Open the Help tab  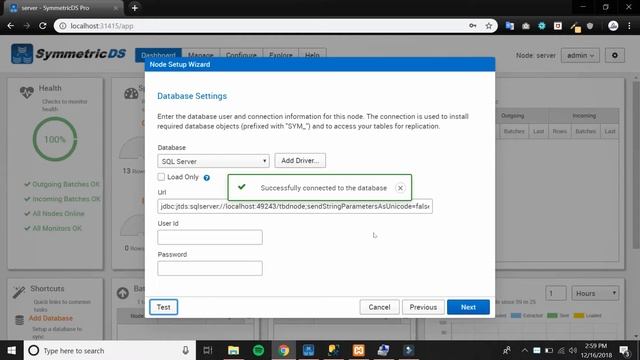pos(312,54)
